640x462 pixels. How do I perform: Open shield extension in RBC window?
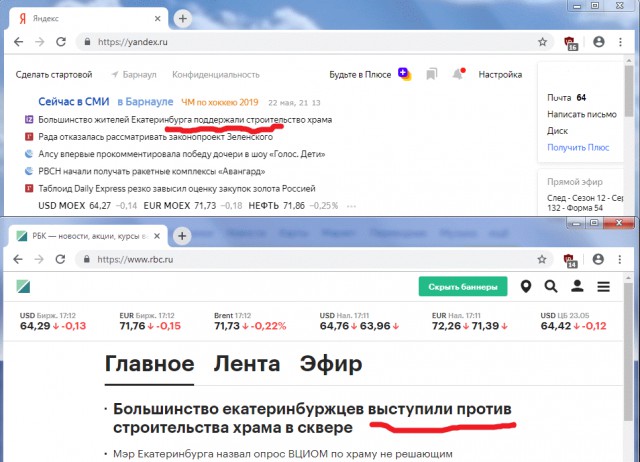coord(569,260)
